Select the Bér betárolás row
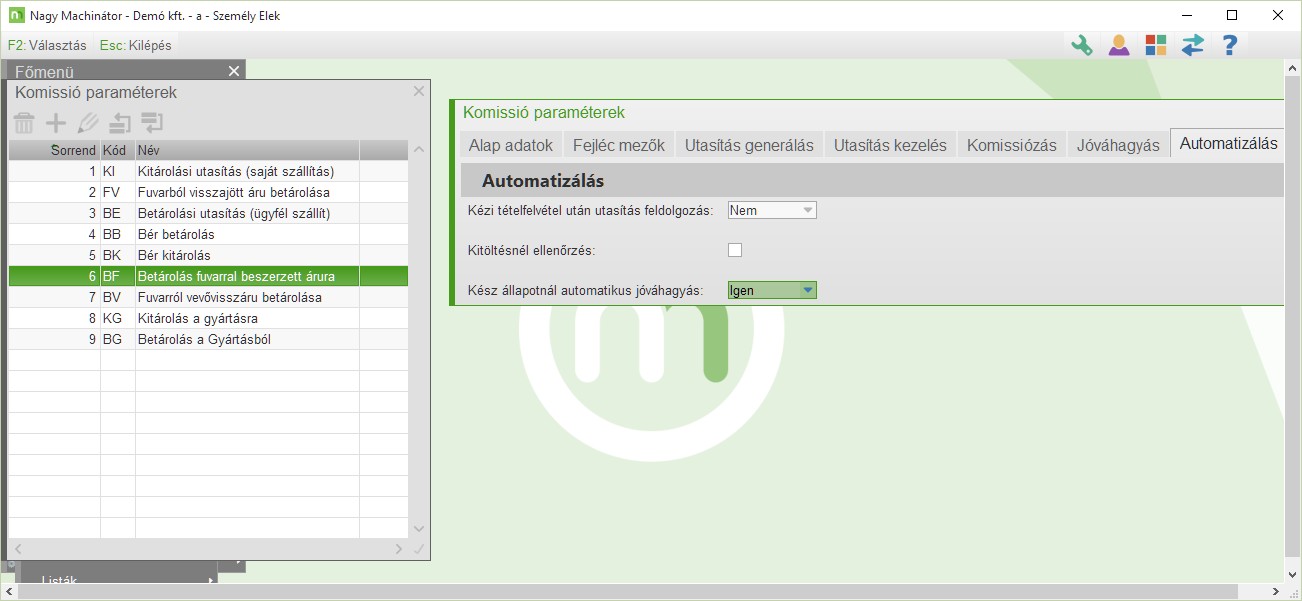 point(209,234)
